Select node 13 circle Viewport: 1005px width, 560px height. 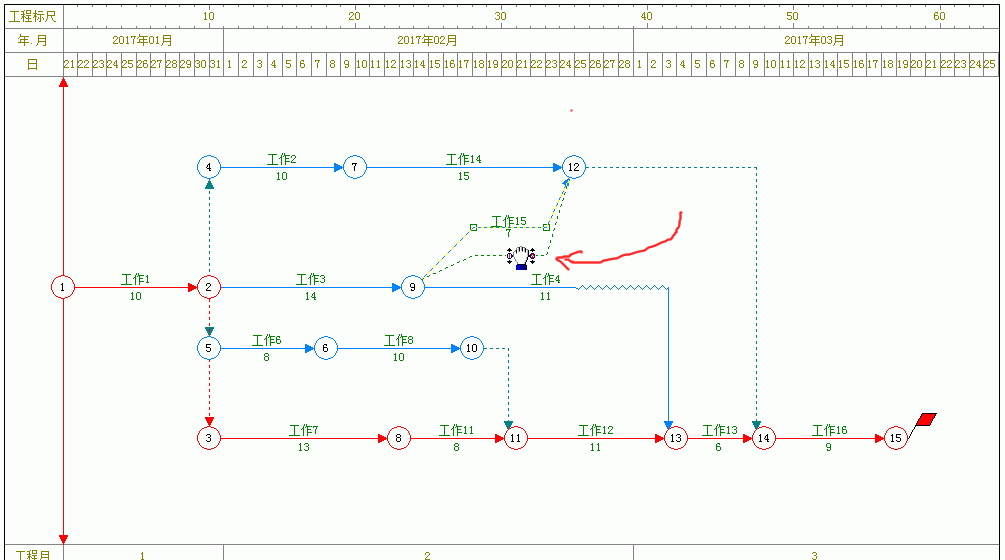click(x=676, y=438)
